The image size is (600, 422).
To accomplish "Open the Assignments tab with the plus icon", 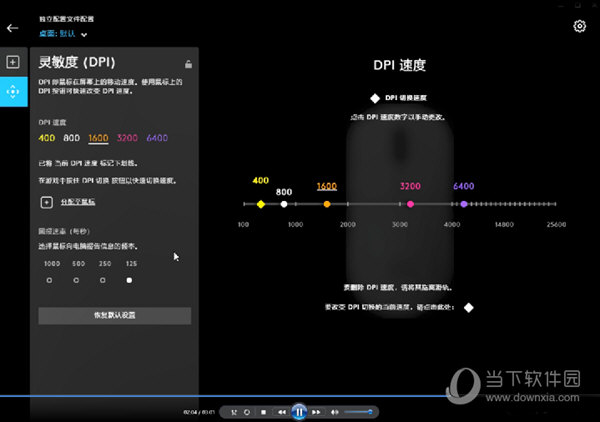I will pos(13,62).
